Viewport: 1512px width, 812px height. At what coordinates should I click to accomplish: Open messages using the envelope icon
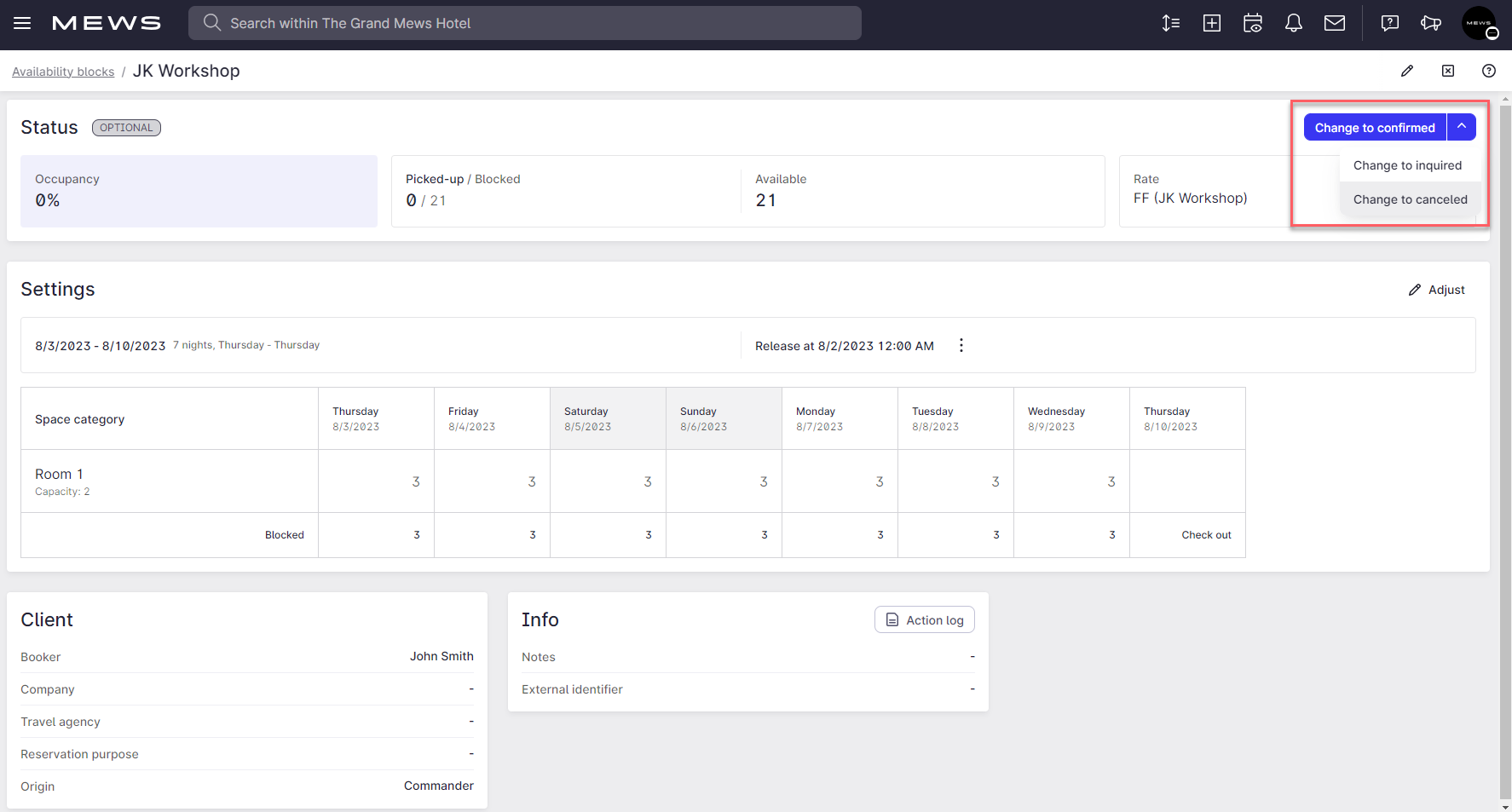[x=1334, y=23]
